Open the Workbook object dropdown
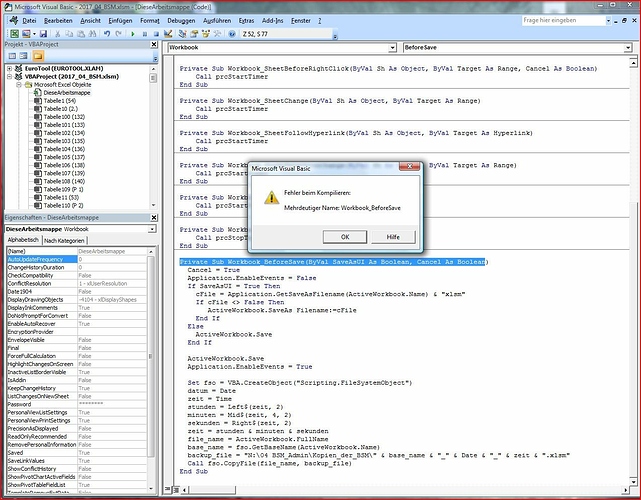Image resolution: width=641 pixels, height=500 pixels. pos(392,48)
